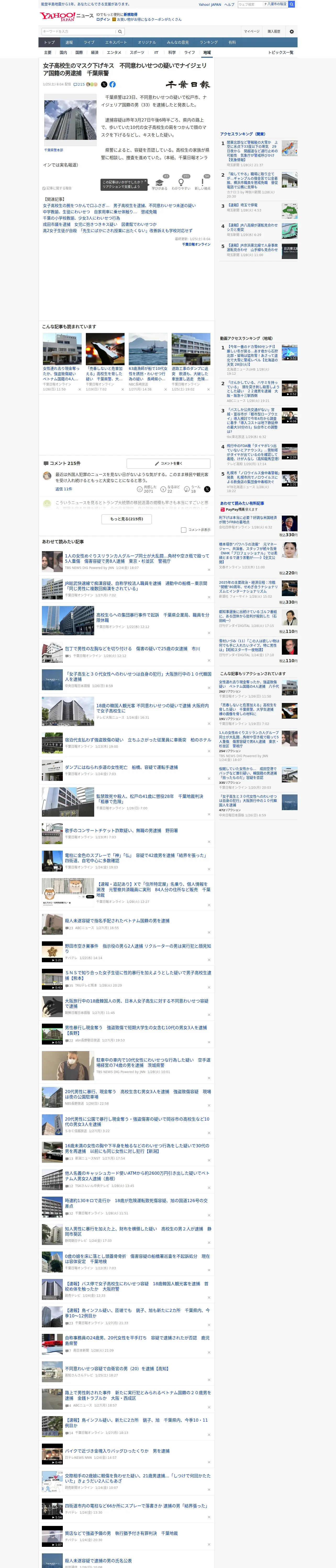Click the 千葉日報オンライン source link
The width and height of the screenshot is (336, 1568).
coord(196,244)
